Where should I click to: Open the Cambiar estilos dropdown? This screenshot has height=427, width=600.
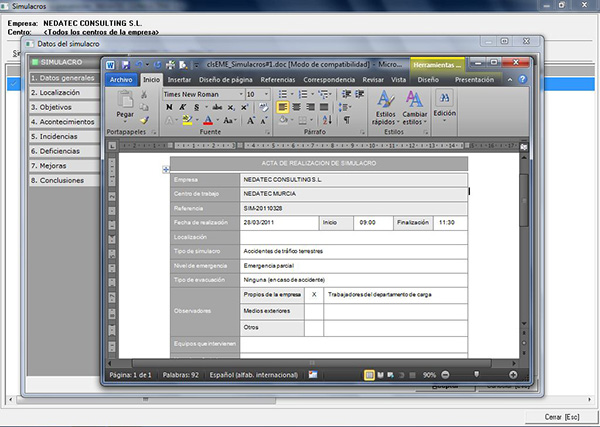(415, 108)
